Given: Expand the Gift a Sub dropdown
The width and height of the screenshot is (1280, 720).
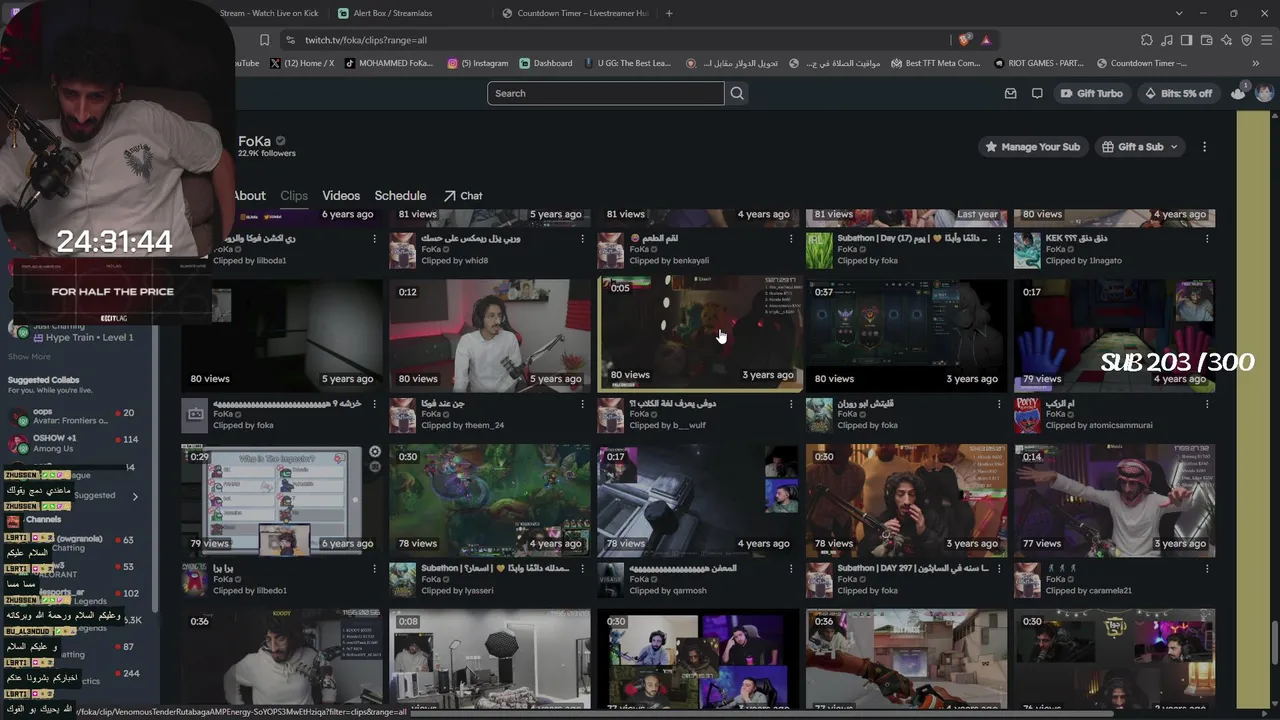Looking at the screenshot, I should tap(1174, 147).
